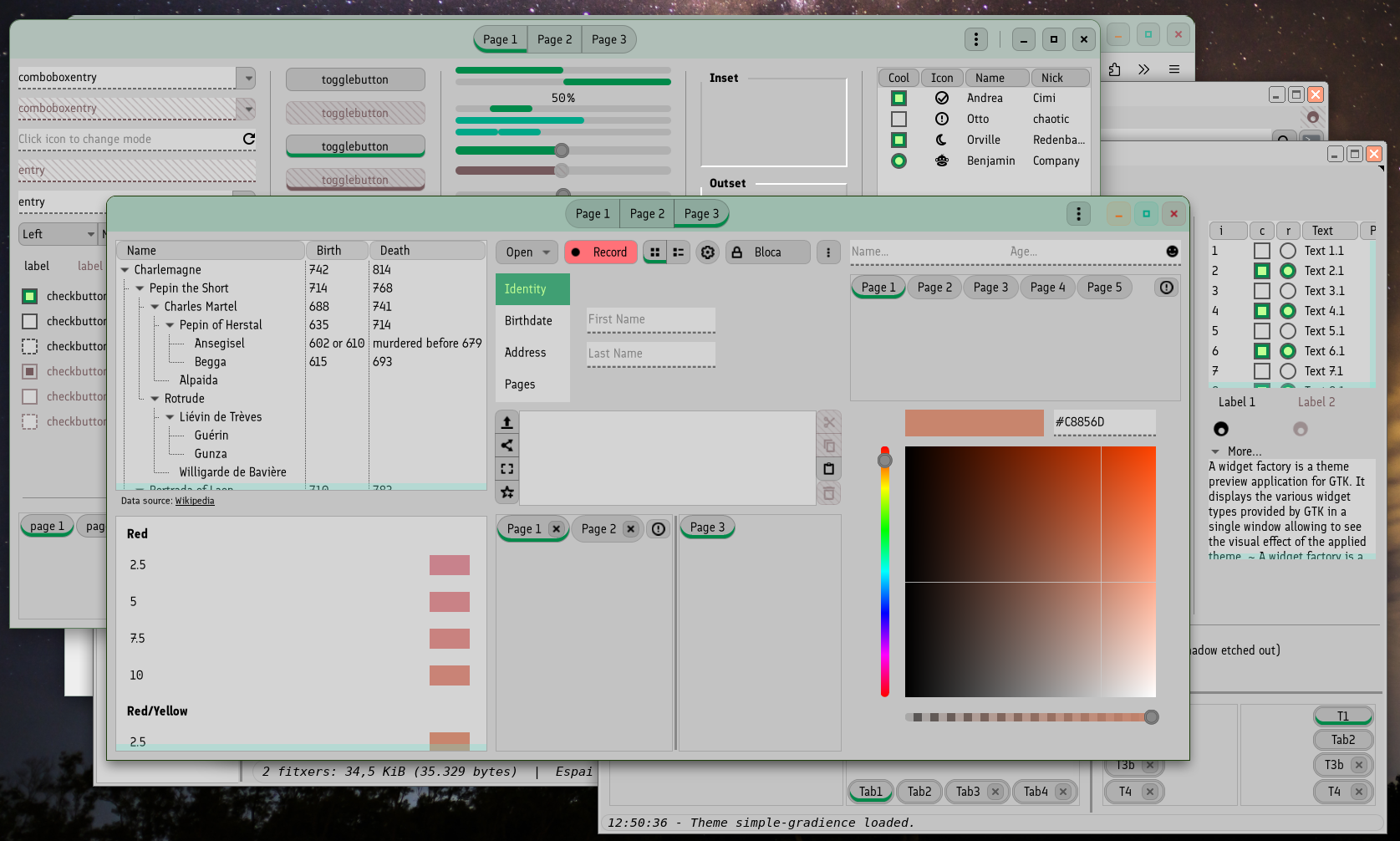Image resolution: width=1400 pixels, height=841 pixels.
Task: Select the radio button in row Text 5.1
Action: (x=1288, y=331)
